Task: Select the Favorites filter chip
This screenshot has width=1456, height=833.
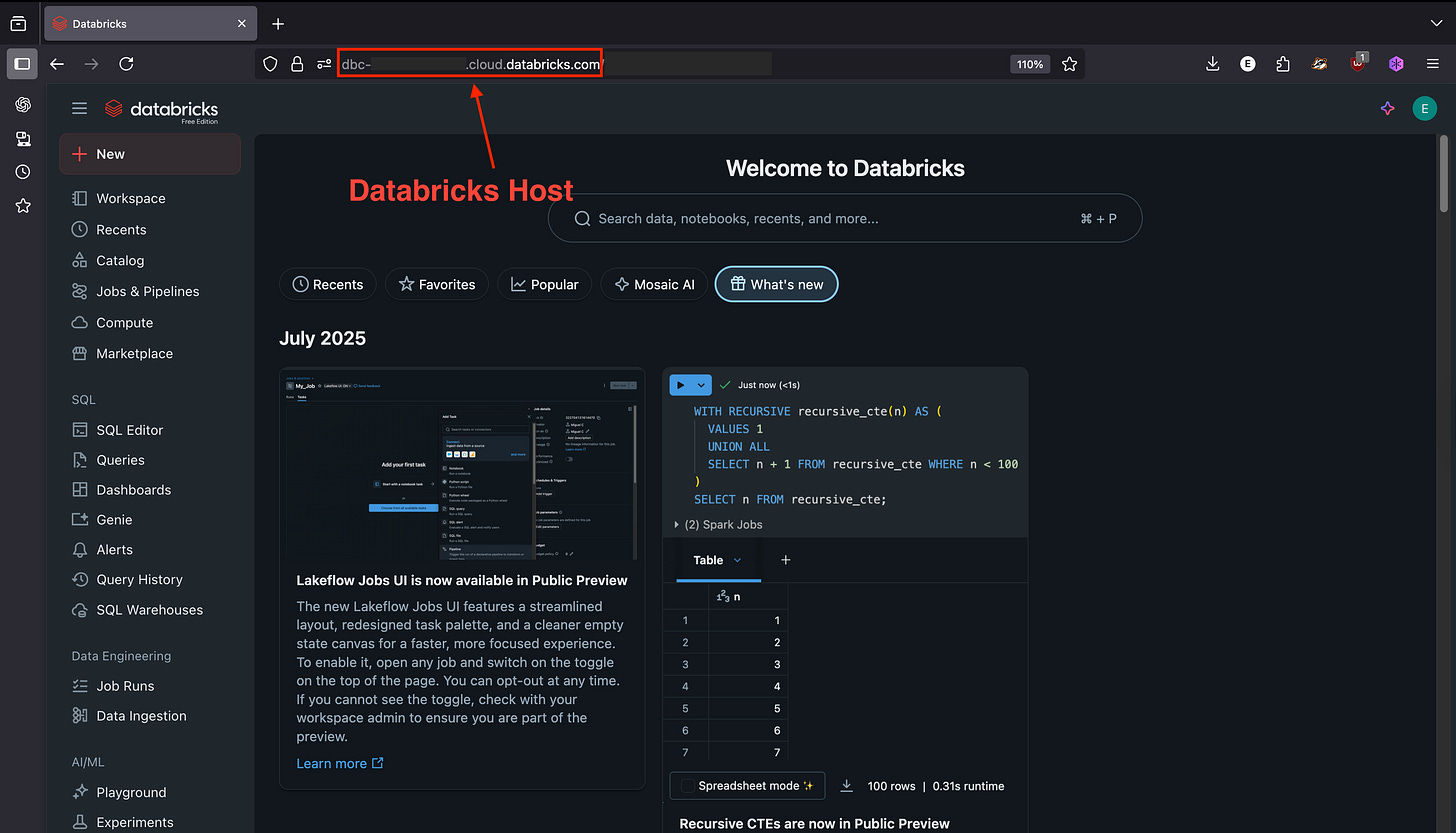Action: (x=437, y=284)
